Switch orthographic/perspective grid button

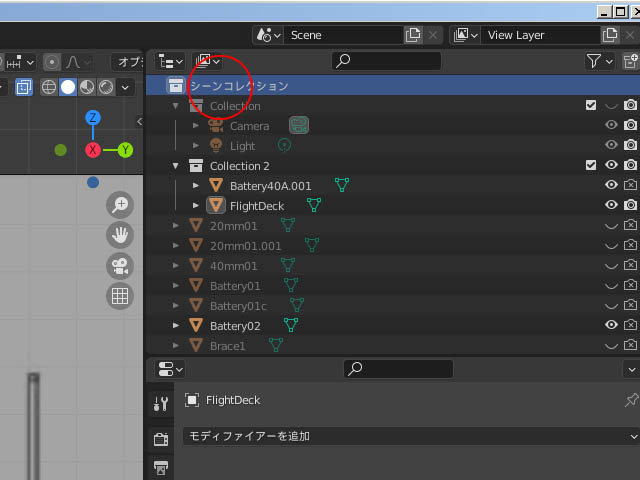[x=120, y=296]
